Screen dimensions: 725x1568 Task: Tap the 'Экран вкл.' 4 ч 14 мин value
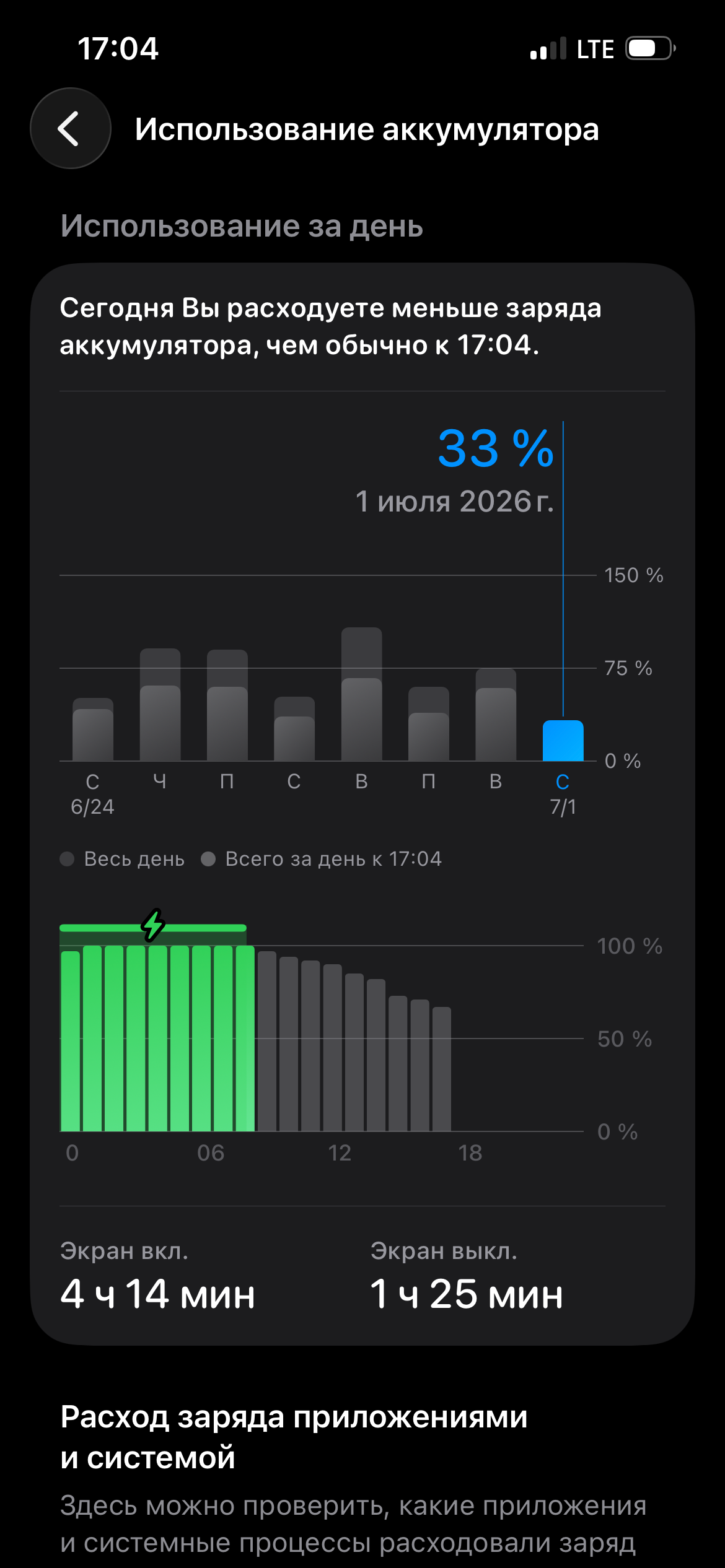click(x=158, y=1295)
